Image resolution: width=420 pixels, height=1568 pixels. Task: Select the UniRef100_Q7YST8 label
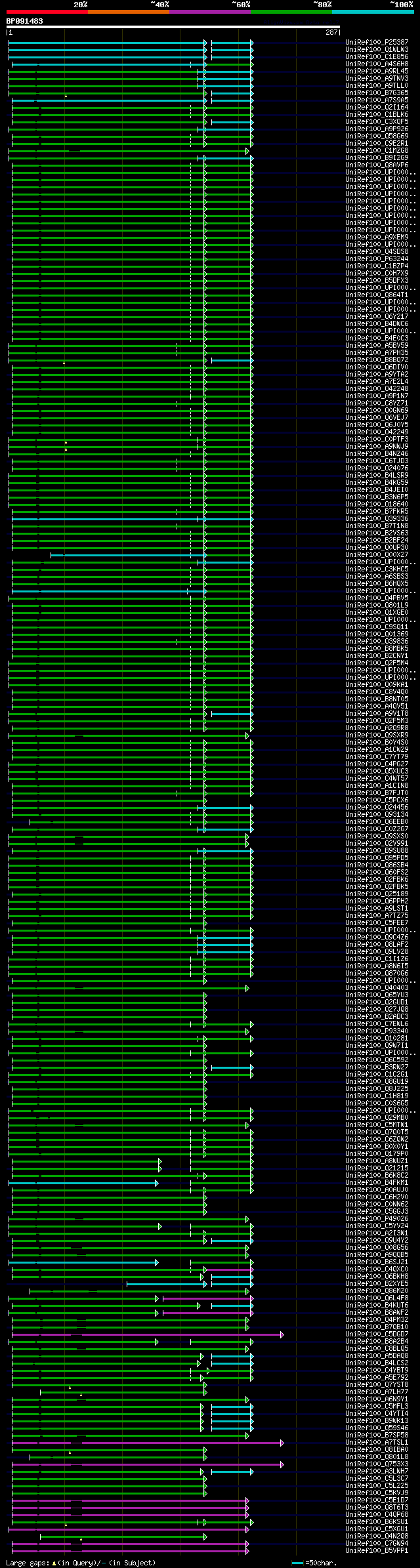pyautogui.click(x=377, y=1385)
